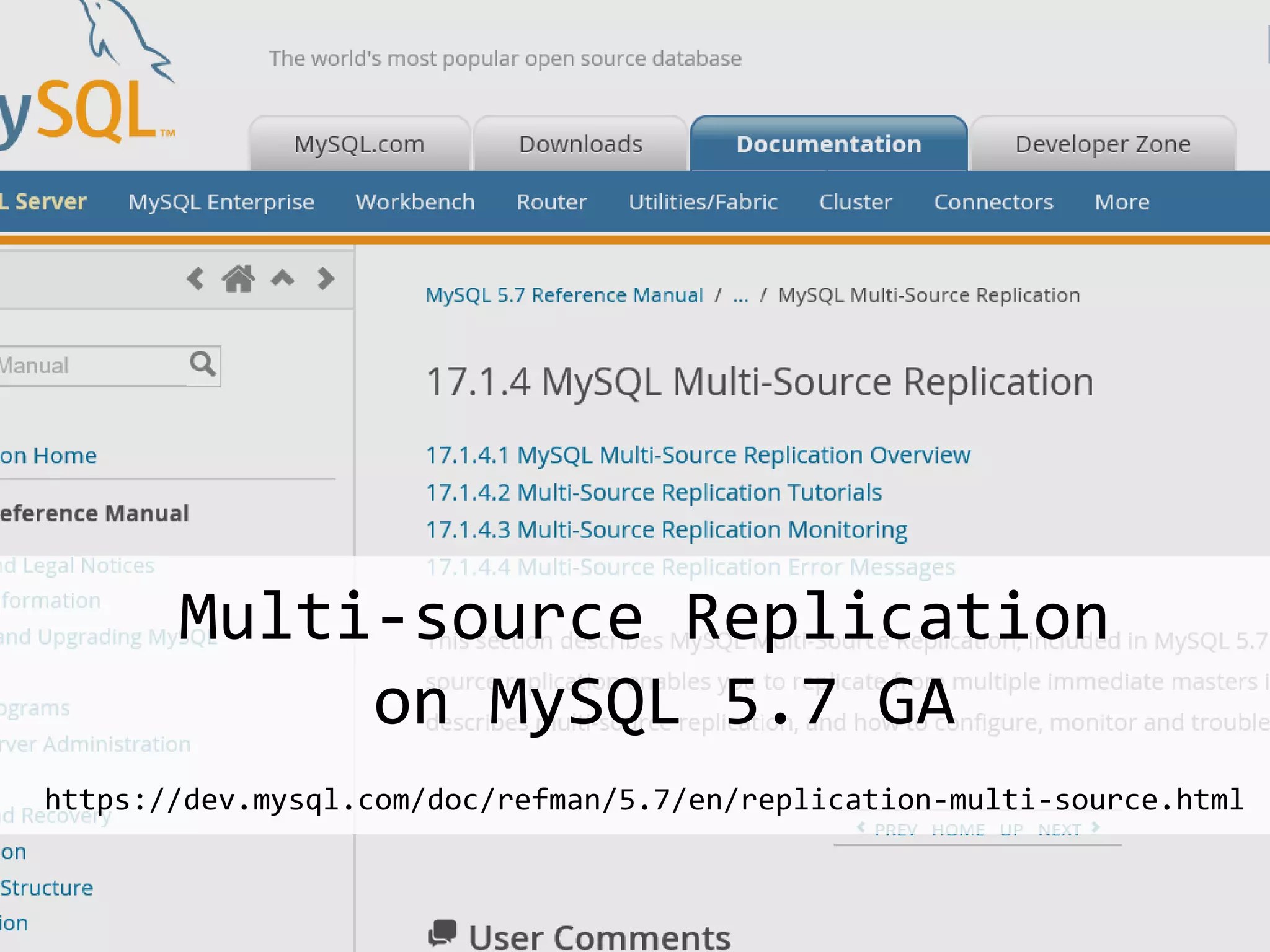Click Legal Notices sidebar link
1270x952 pixels.
[78, 566]
